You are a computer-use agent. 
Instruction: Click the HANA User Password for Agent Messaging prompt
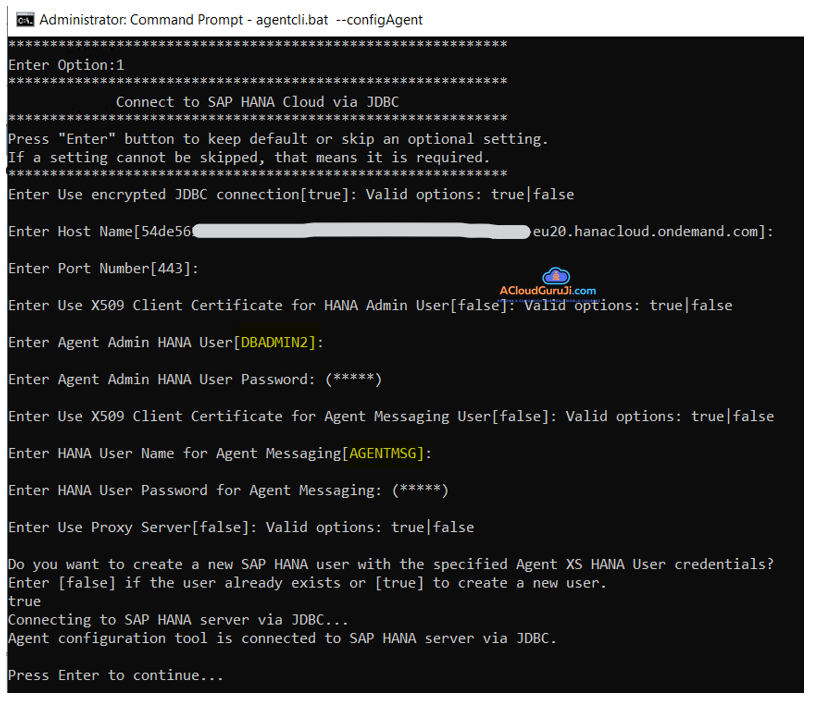click(228, 490)
